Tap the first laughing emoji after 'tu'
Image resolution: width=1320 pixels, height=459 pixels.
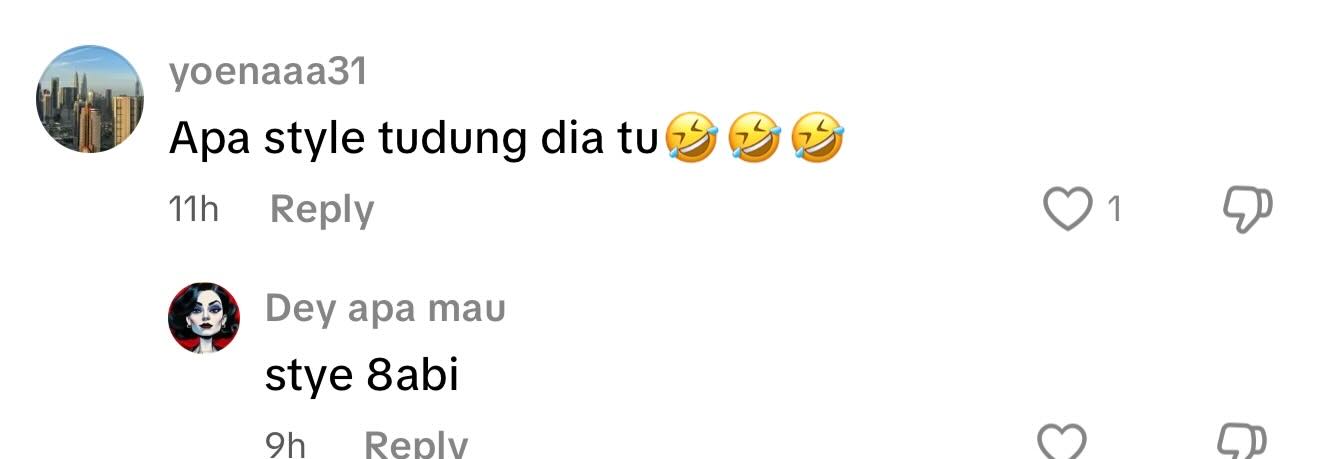point(691,138)
